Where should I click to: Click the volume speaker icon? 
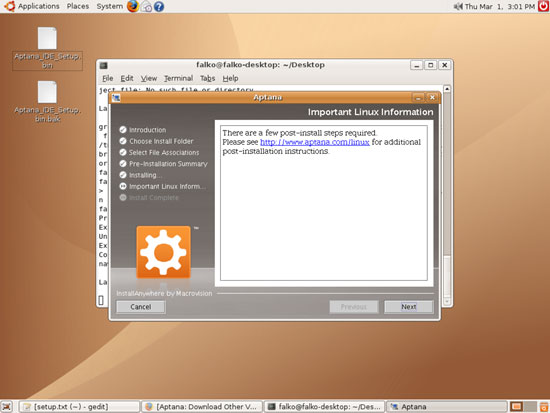(458, 6)
